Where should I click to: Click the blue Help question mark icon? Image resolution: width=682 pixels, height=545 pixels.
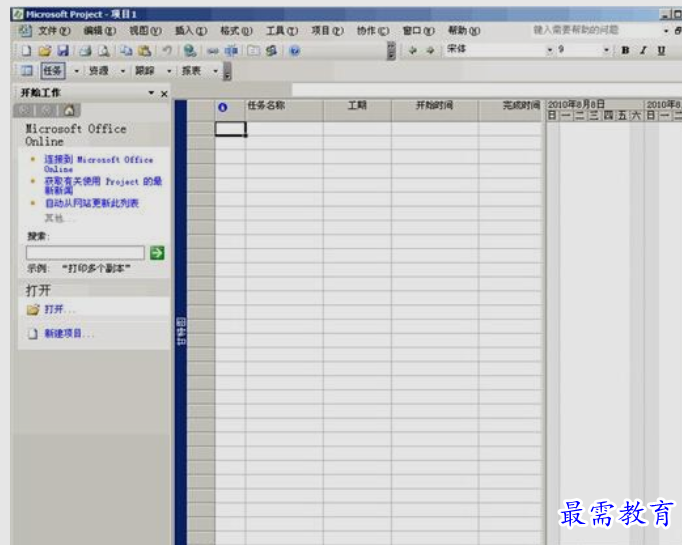pos(294,51)
